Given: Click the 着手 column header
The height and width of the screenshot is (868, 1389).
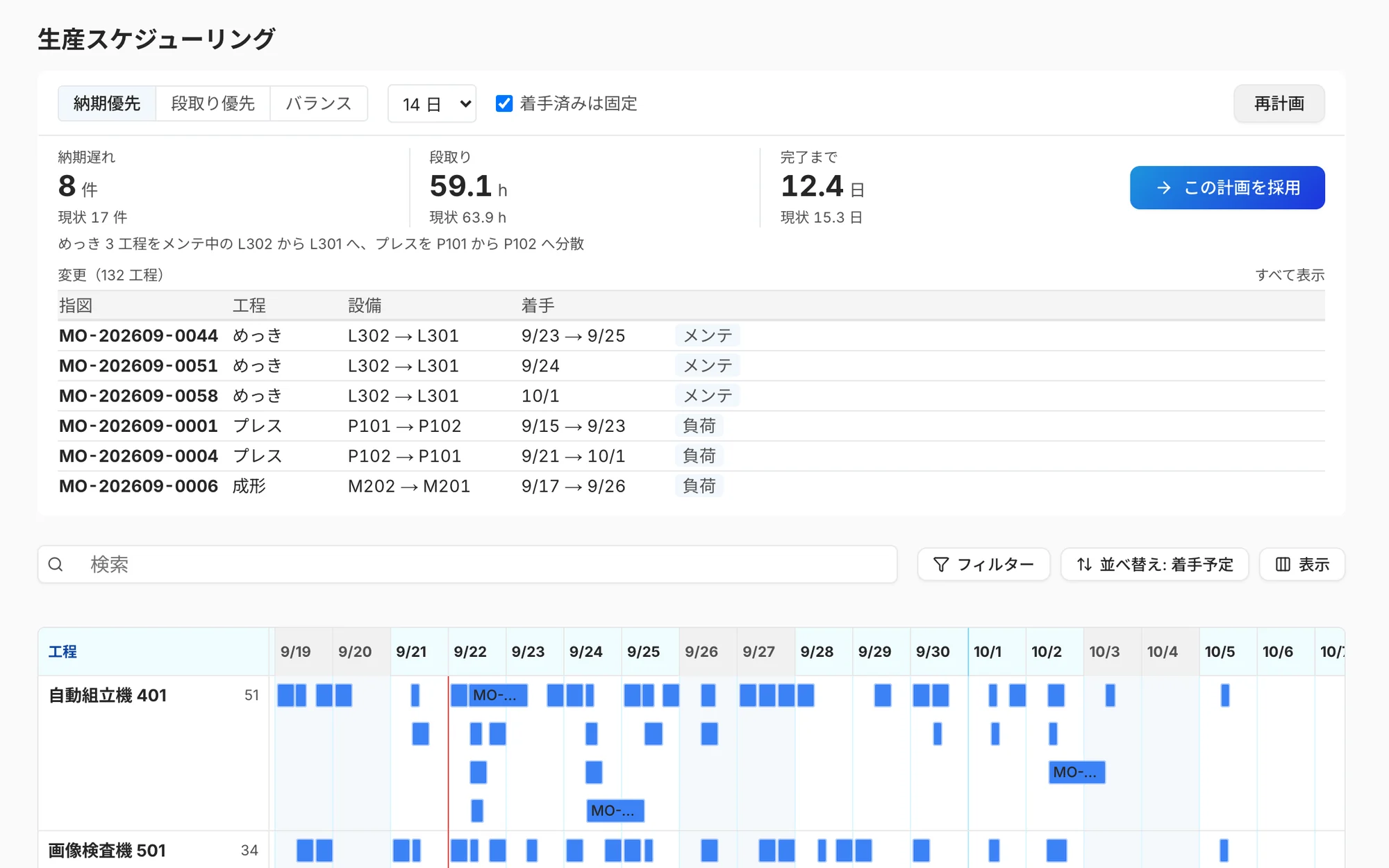Looking at the screenshot, I should (x=538, y=306).
